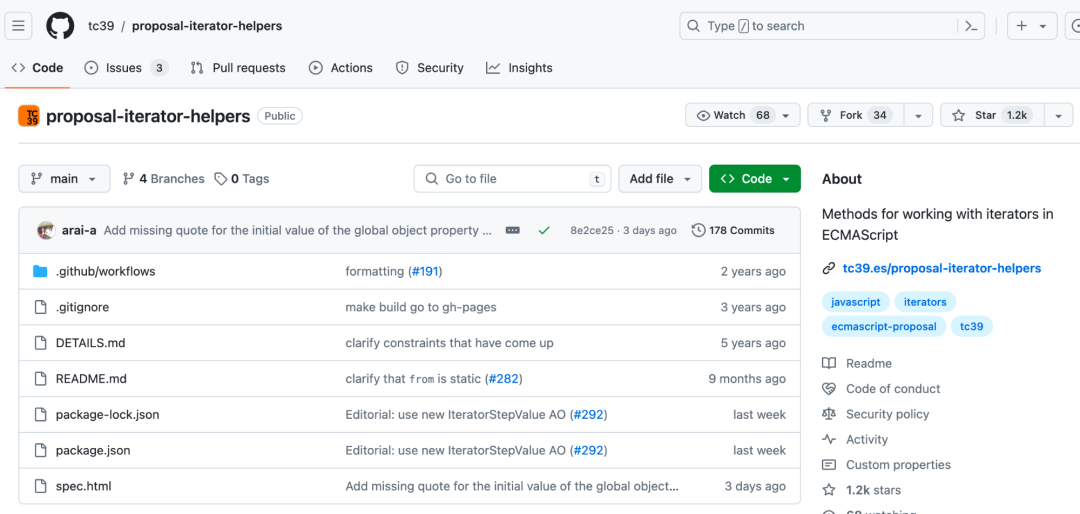This screenshot has width=1080, height=514.
Task: Click the file icon beside README.md
Action: pos(40,379)
